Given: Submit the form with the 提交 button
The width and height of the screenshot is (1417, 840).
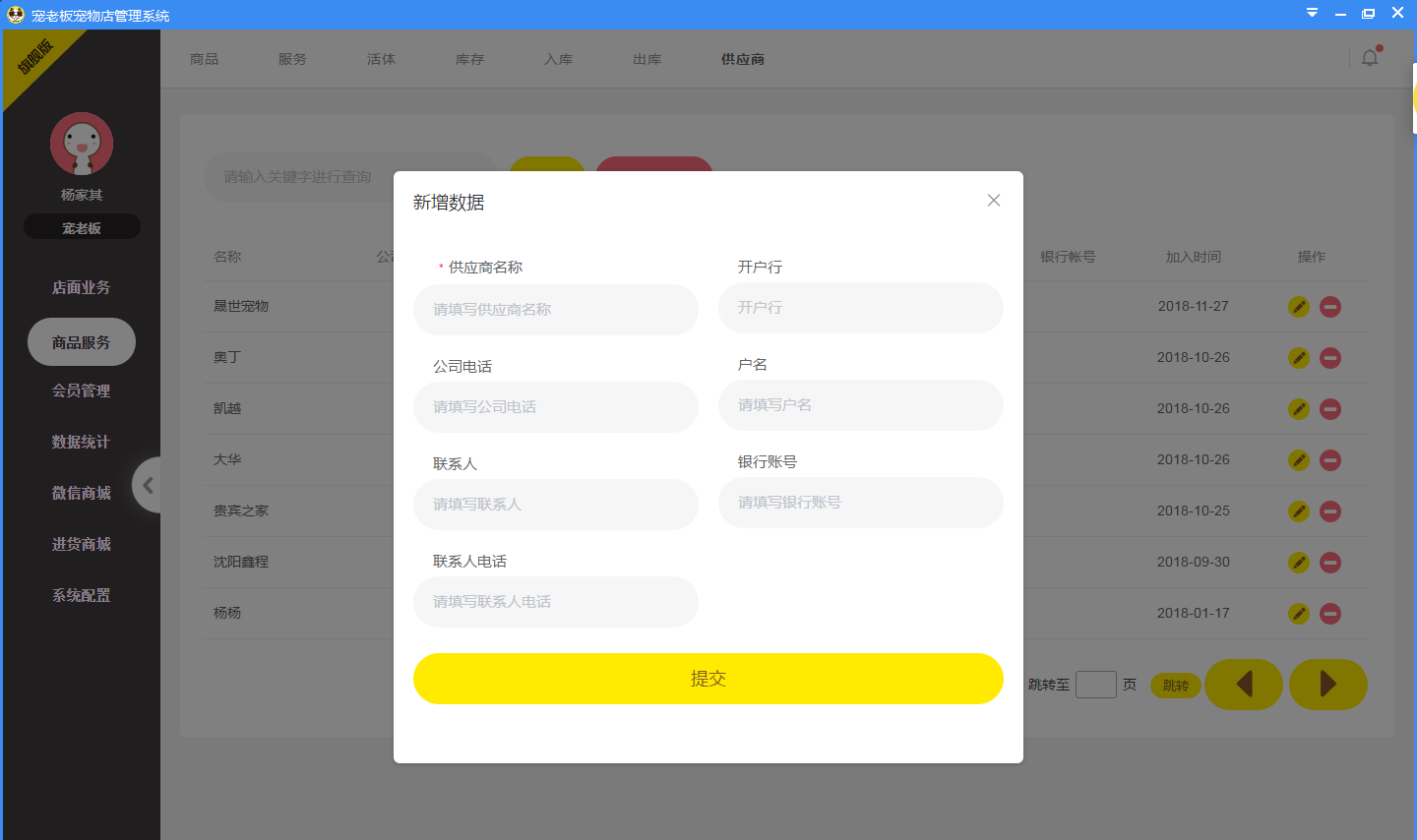Looking at the screenshot, I should (x=708, y=679).
